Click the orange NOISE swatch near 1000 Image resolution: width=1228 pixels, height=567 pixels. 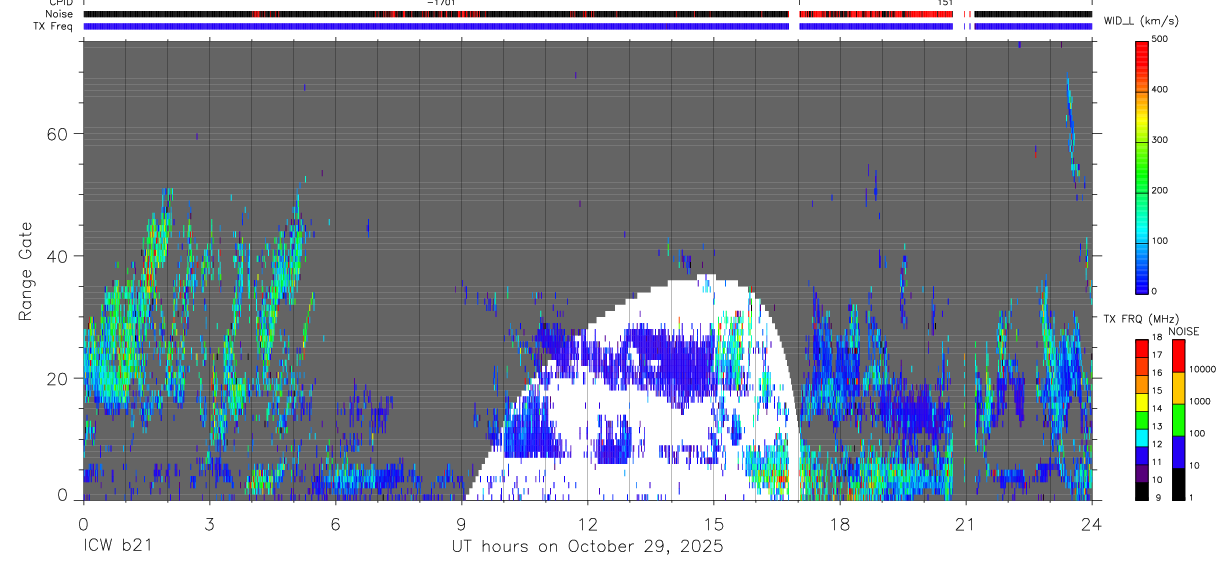[1179, 388]
